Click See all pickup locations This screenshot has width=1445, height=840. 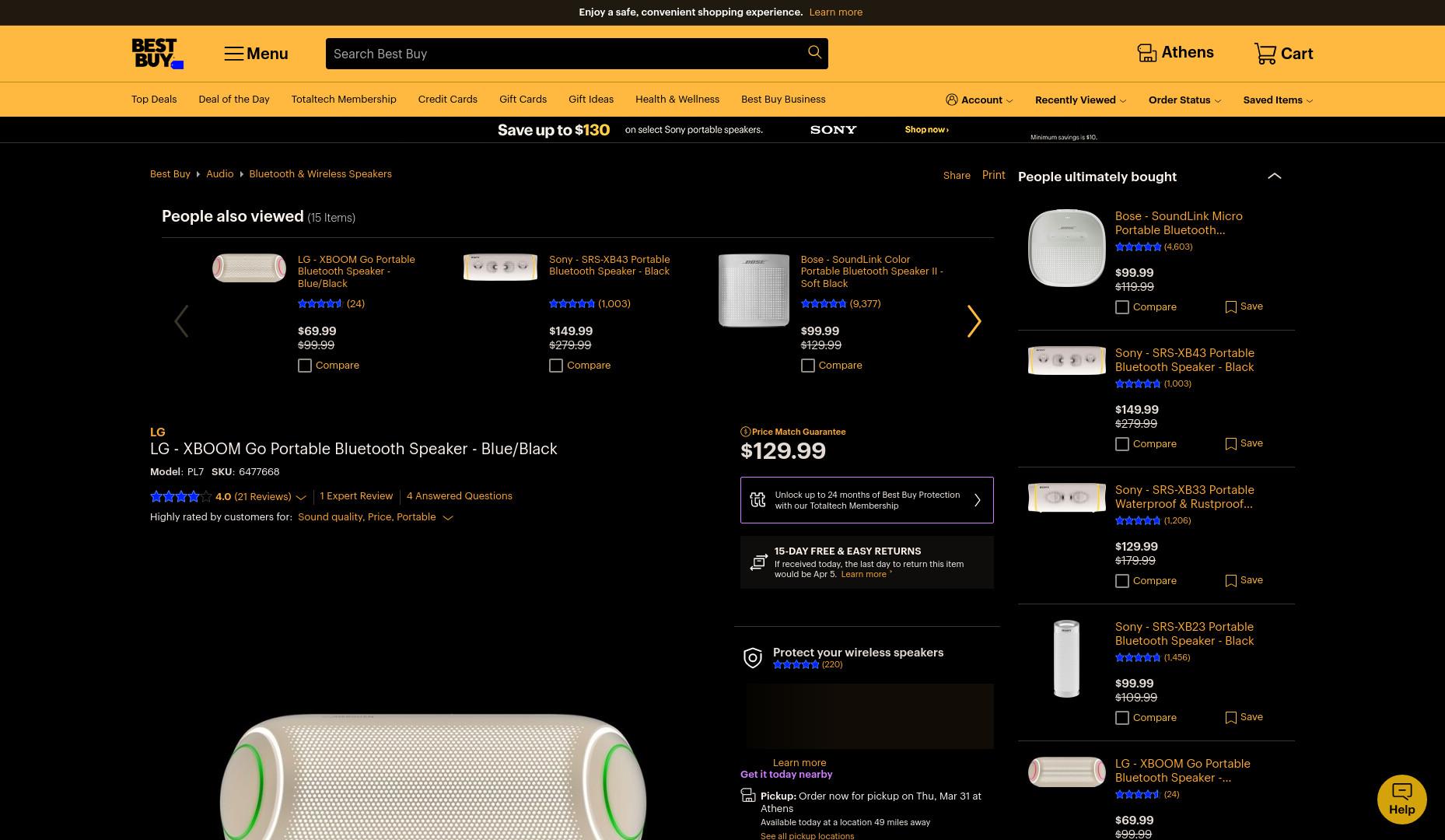tap(807, 836)
